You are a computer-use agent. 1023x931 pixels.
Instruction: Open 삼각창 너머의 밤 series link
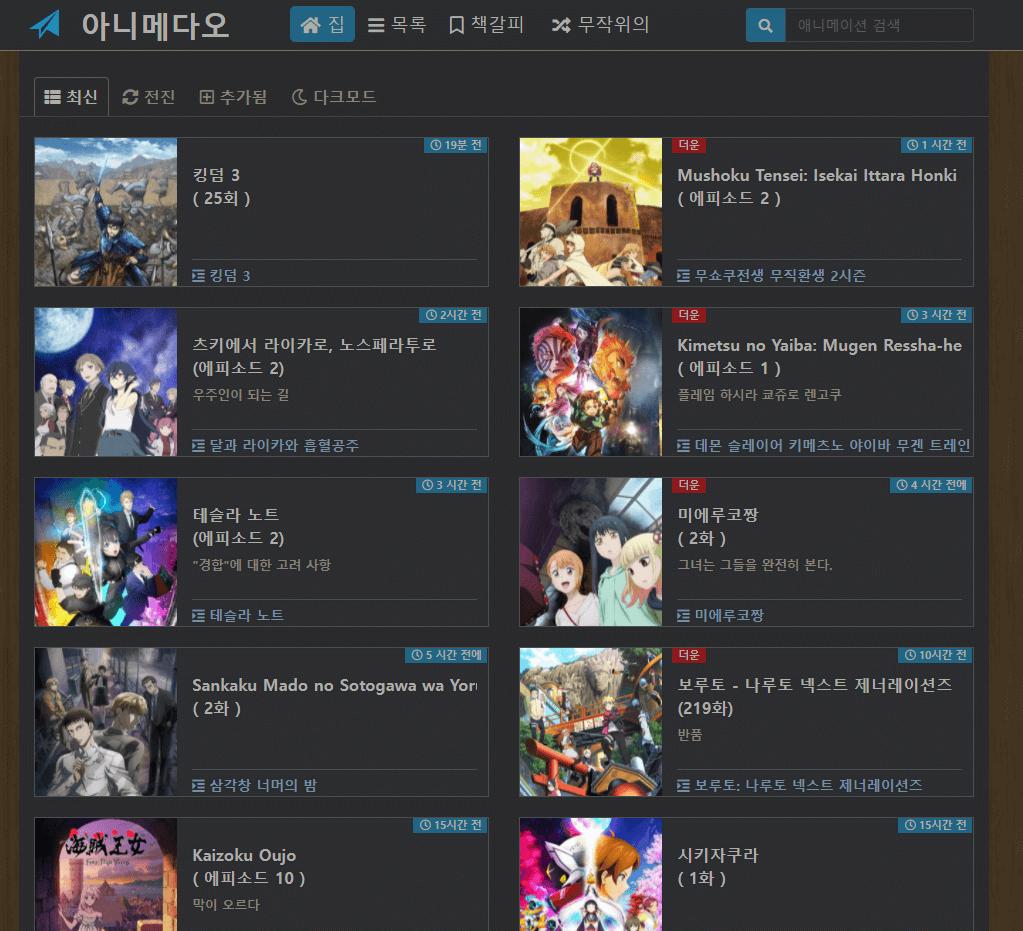(x=263, y=786)
